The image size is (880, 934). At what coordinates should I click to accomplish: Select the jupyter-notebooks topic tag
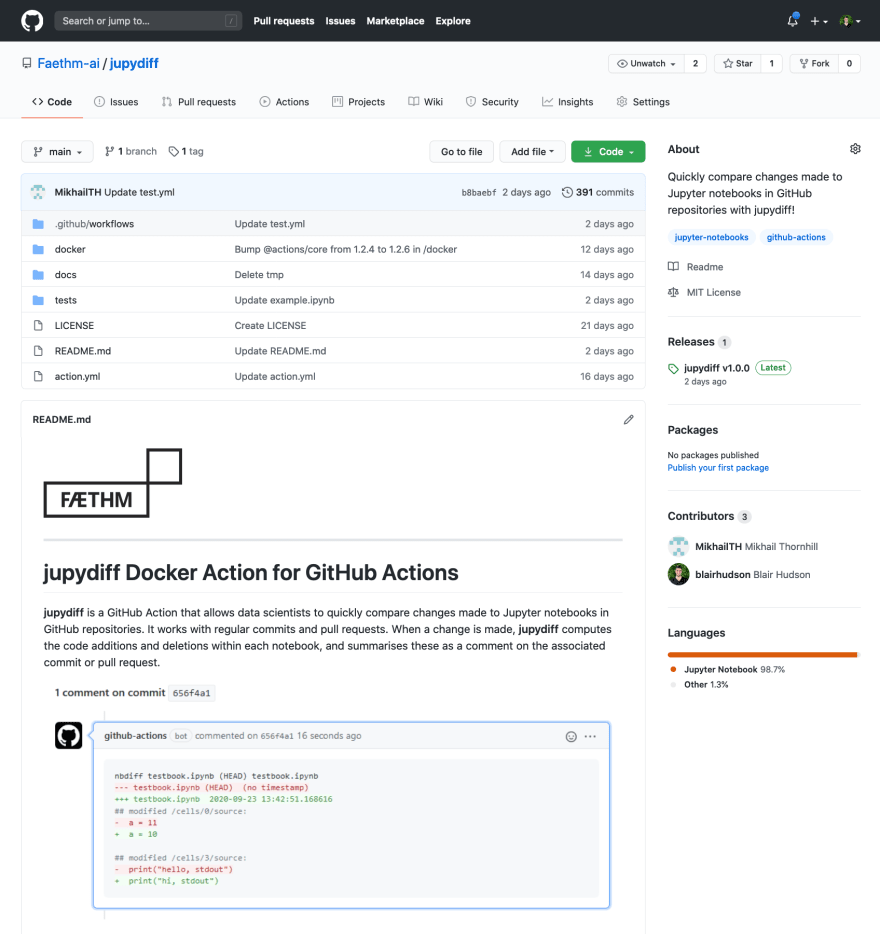tap(711, 238)
